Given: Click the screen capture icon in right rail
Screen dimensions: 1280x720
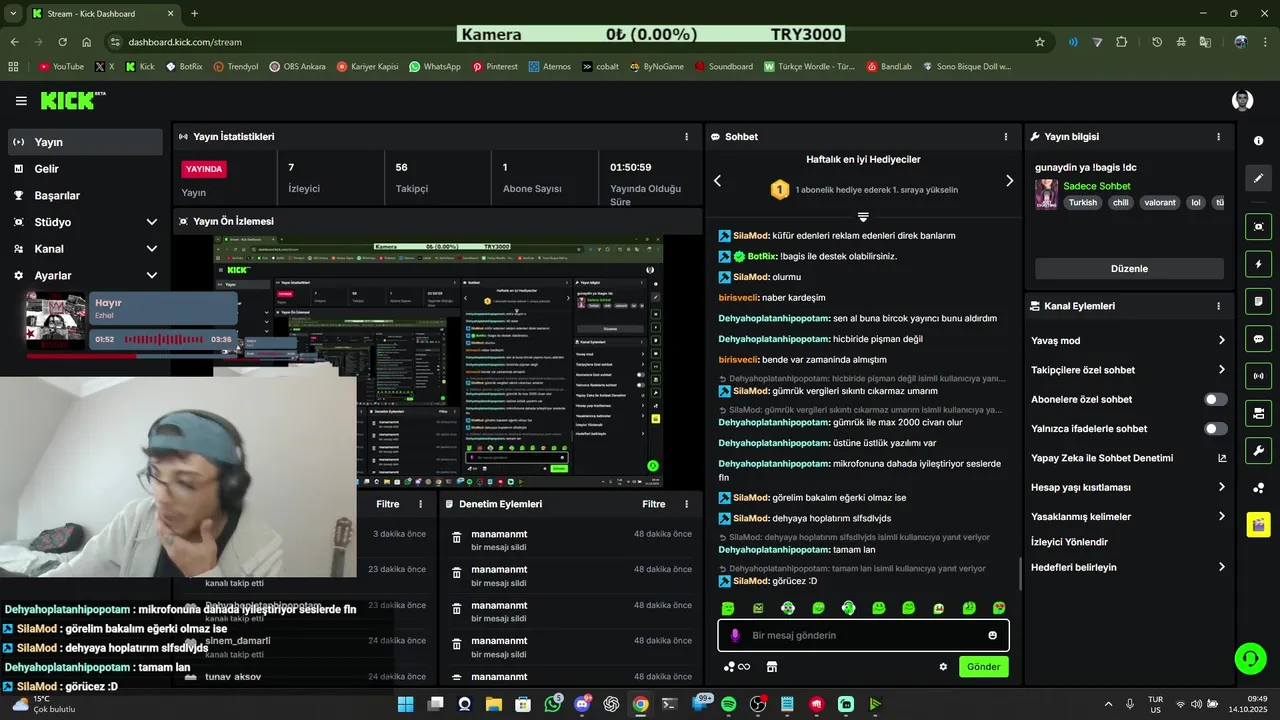Looking at the screenshot, I should (x=1259, y=227).
